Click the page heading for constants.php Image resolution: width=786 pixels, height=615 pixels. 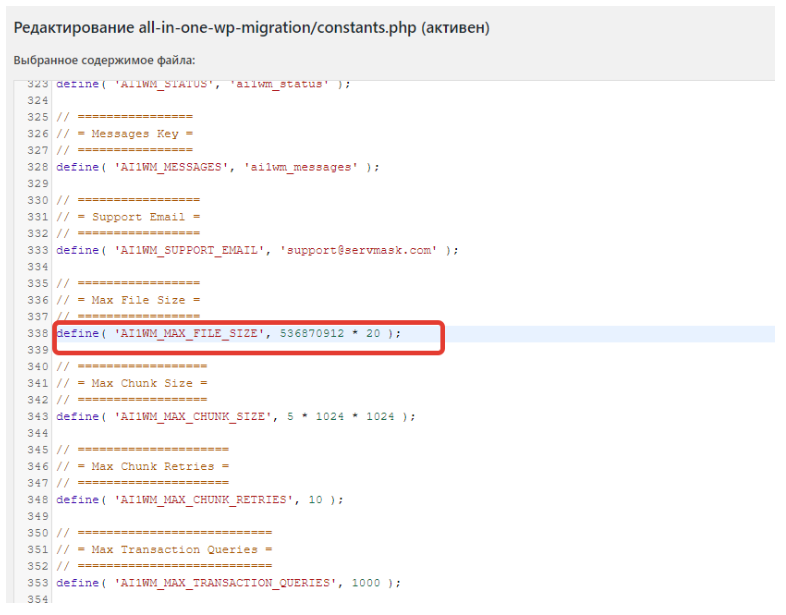252,27
